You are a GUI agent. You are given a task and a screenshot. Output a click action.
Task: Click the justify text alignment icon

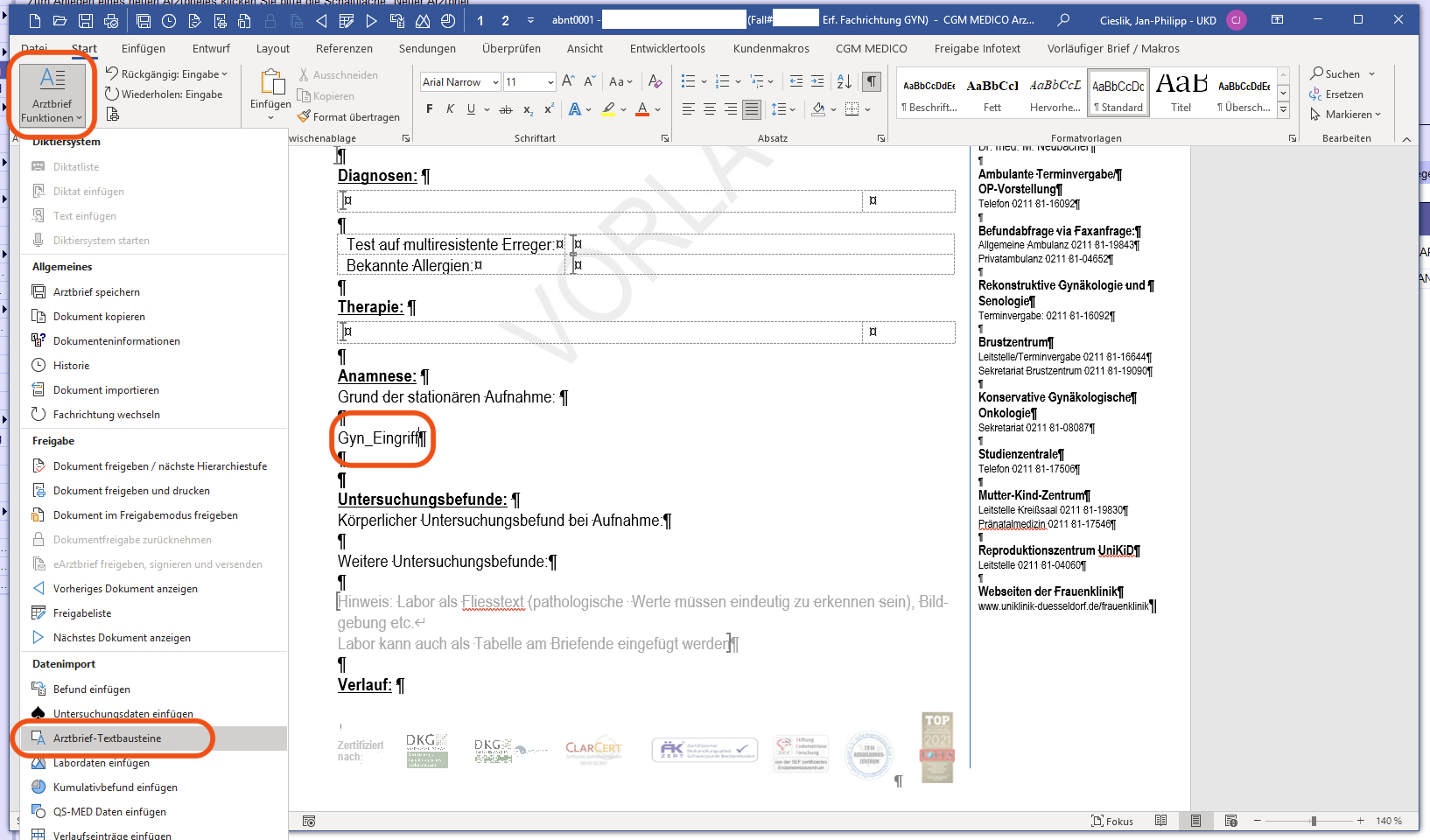click(751, 109)
